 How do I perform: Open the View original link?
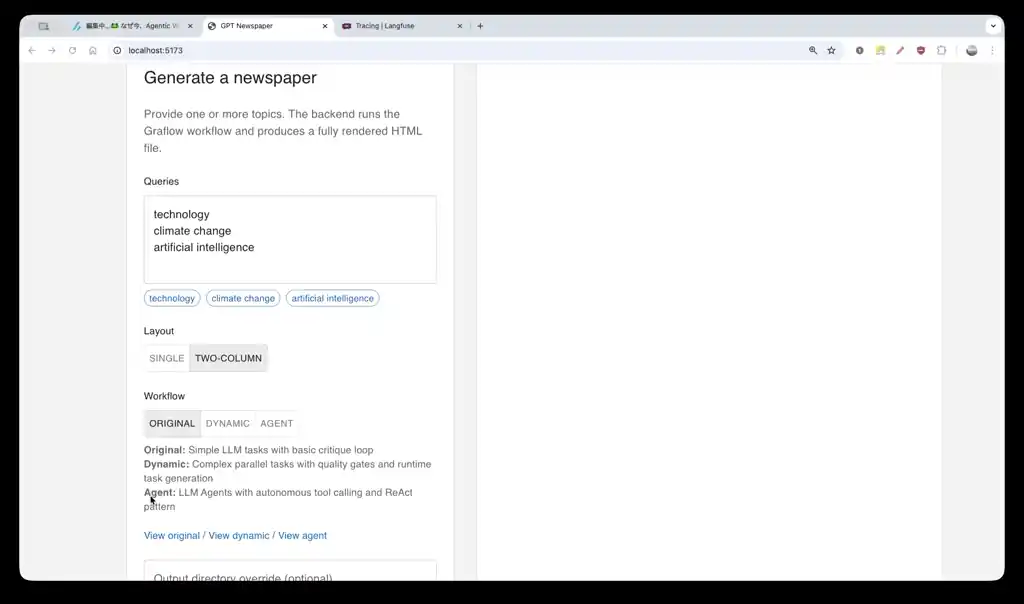point(172,535)
